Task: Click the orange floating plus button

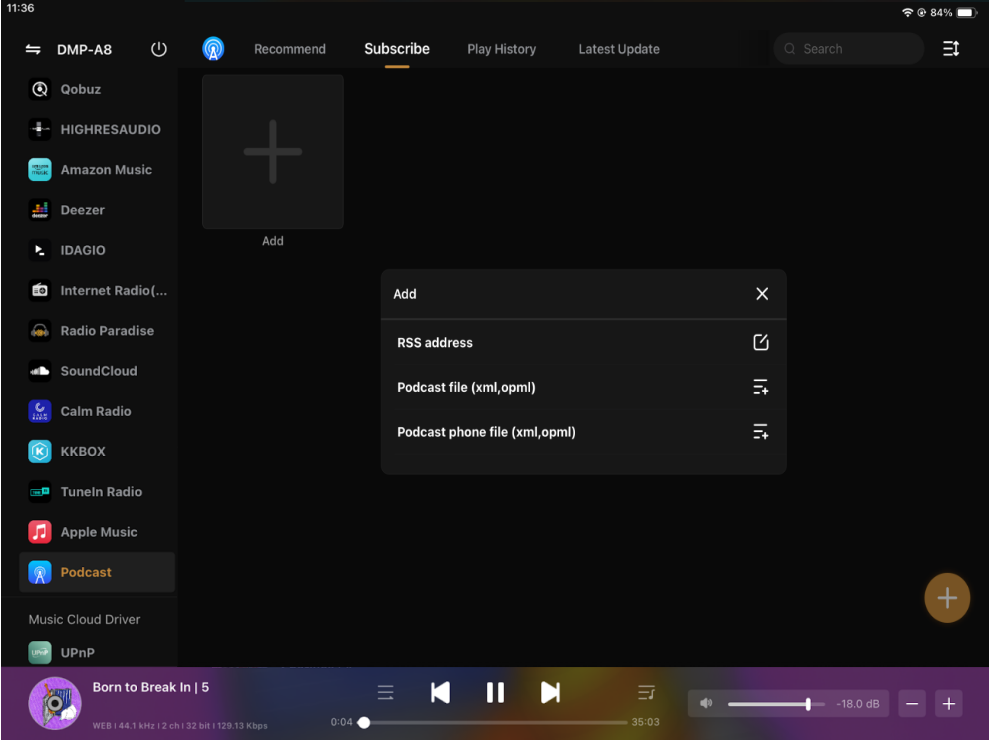Action: coord(947,598)
